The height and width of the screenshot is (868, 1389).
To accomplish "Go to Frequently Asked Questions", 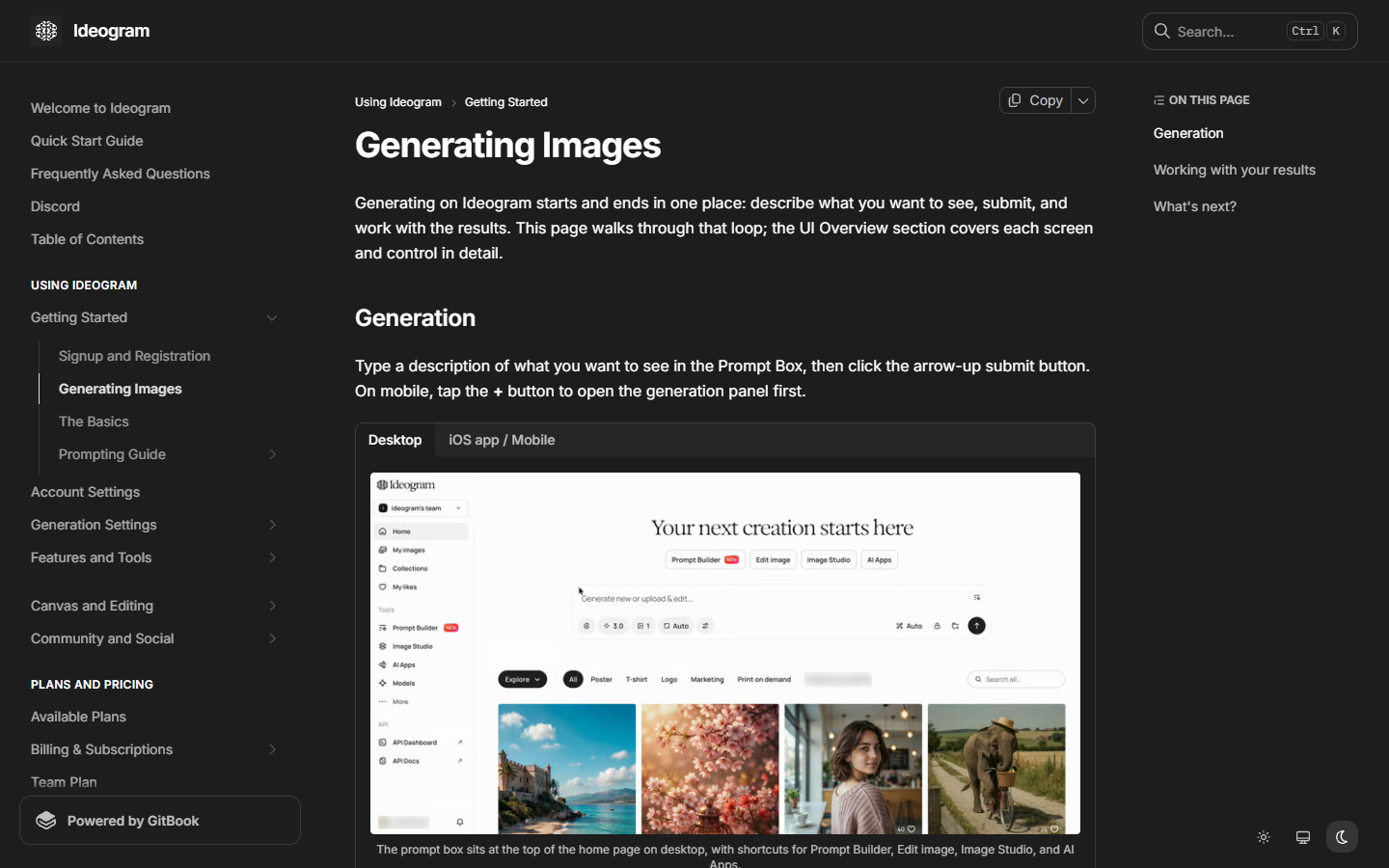I will tap(121, 174).
